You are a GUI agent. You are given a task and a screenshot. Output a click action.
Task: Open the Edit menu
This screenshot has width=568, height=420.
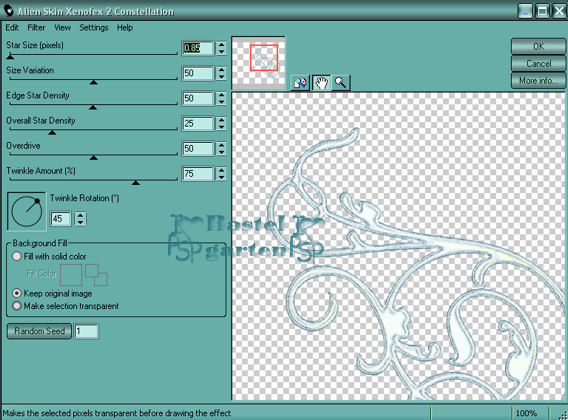[x=12, y=28]
